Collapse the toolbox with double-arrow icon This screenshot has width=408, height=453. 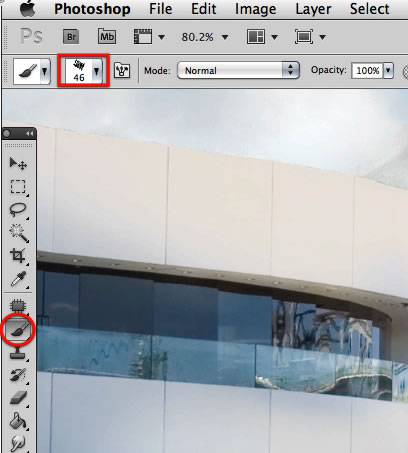29,134
